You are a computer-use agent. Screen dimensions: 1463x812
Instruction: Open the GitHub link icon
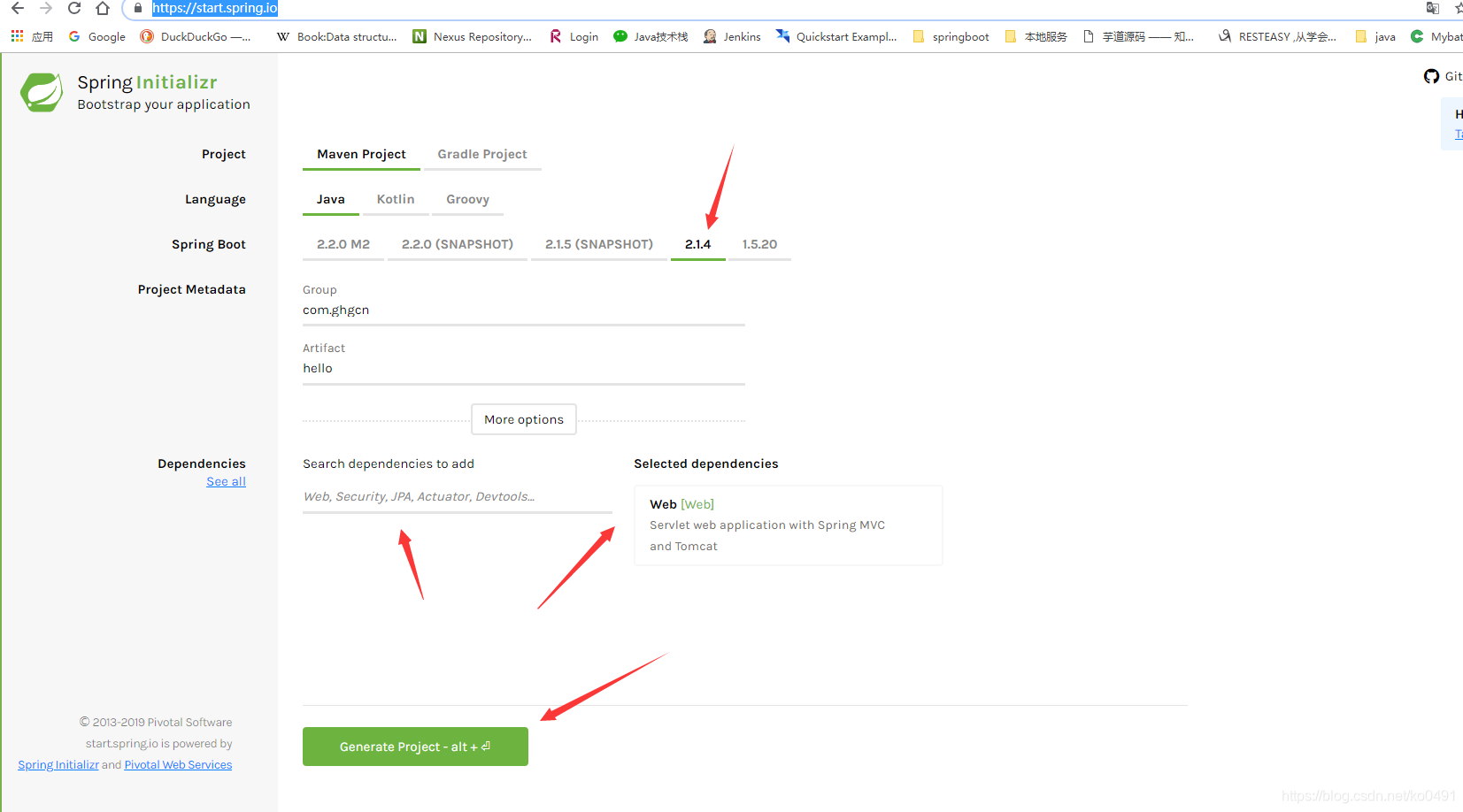click(1431, 76)
